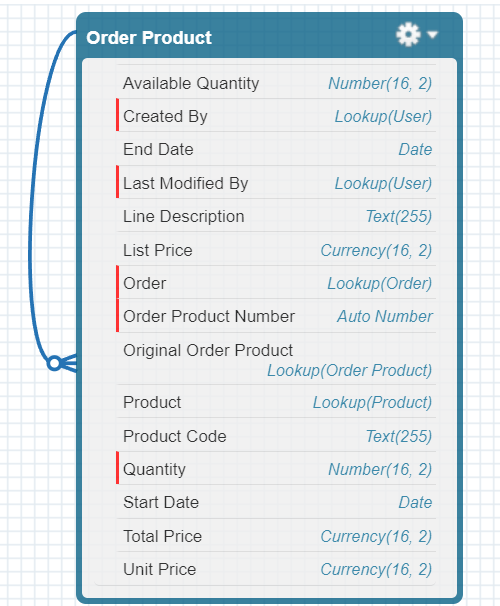Select the Last Modified By field
This screenshot has height=606, width=500.
276,182
